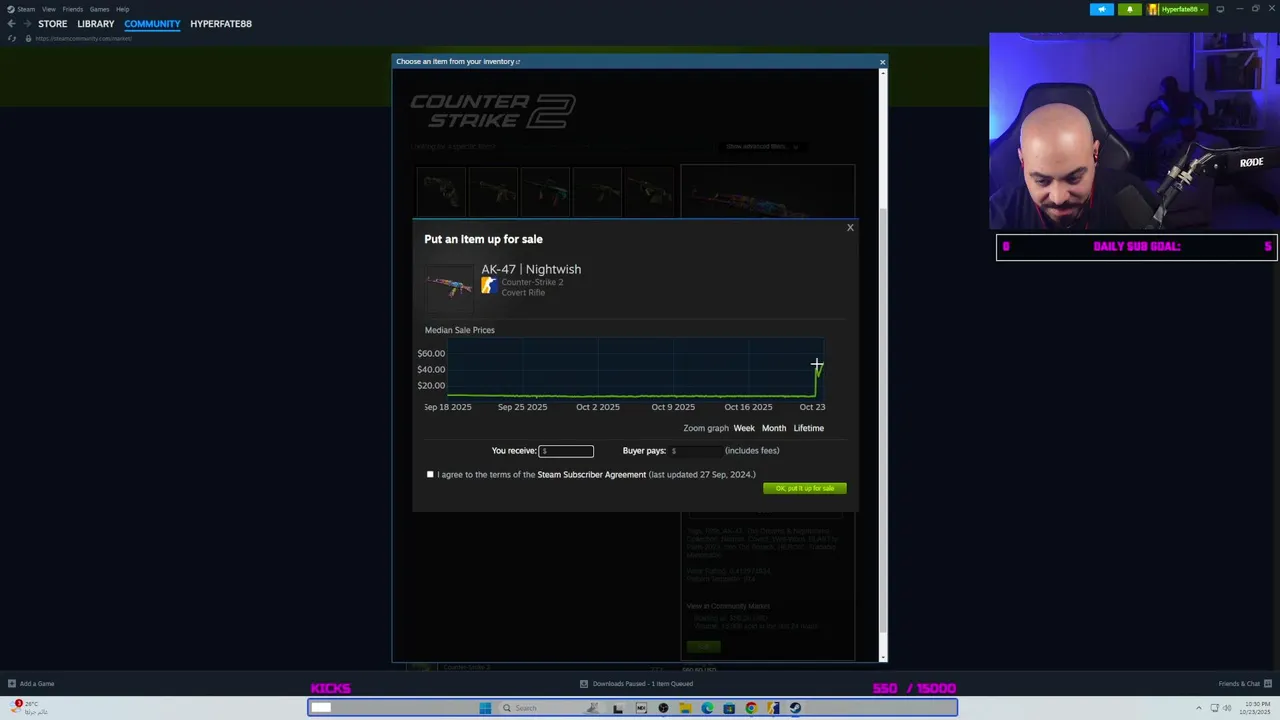Click the volume icon in system tray
The width and height of the screenshot is (1280, 720).
1228,708
